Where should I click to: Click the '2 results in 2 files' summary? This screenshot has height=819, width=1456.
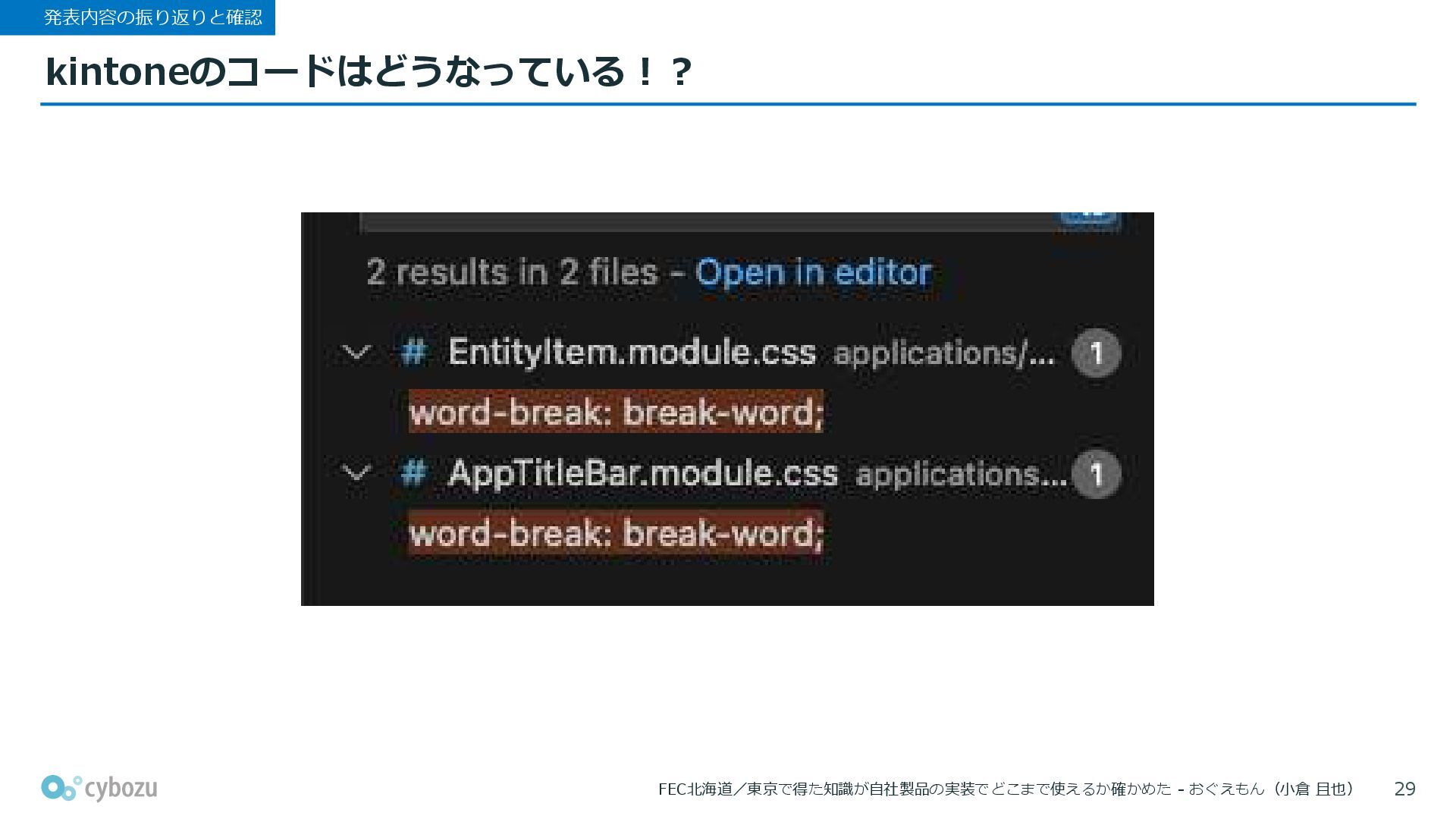512,272
